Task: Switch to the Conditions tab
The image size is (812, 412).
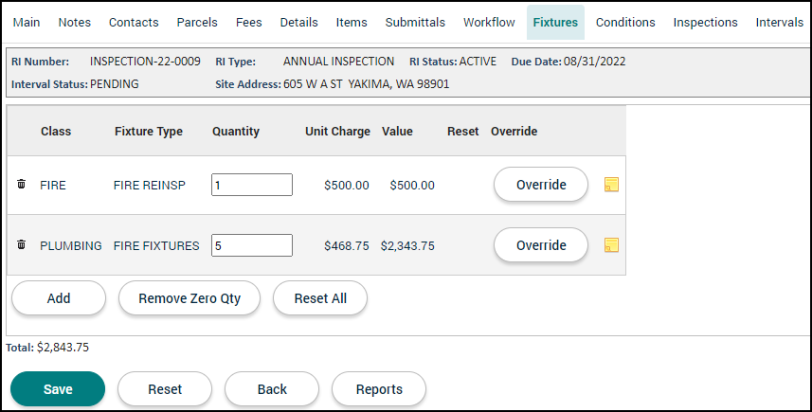Action: (626, 22)
